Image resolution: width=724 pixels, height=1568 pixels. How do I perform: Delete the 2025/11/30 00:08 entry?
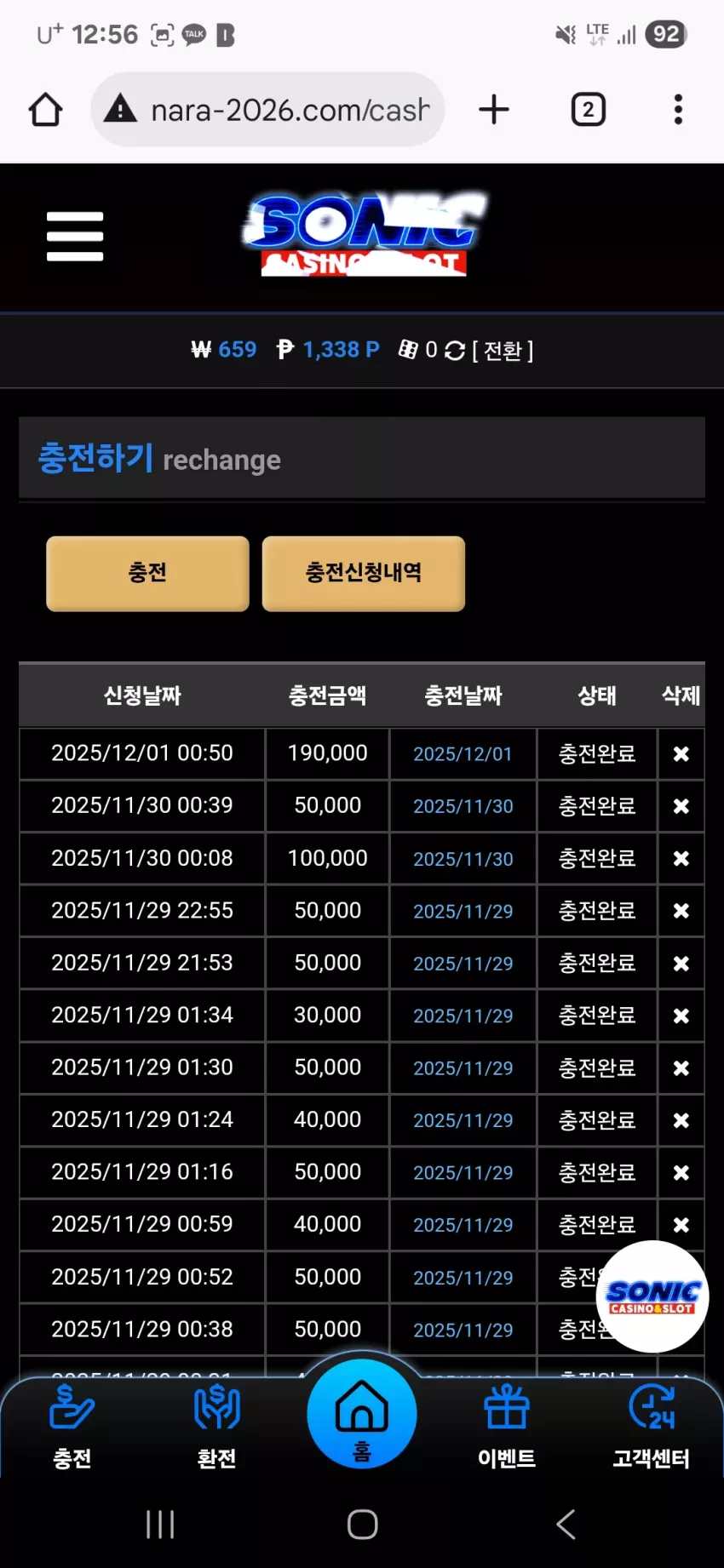click(681, 859)
